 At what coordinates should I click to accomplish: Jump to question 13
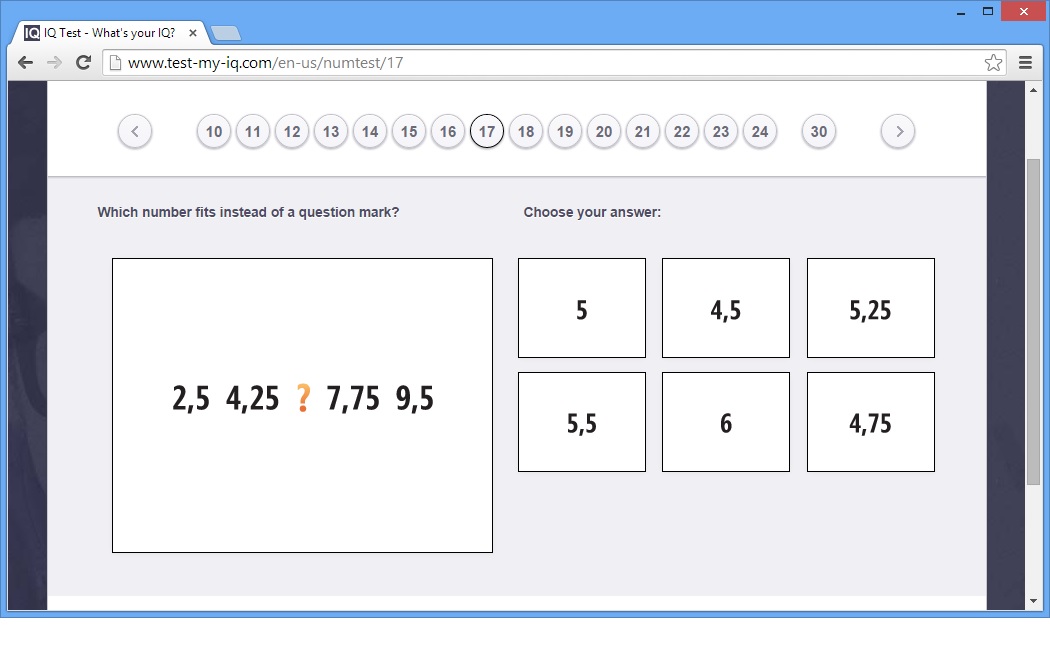331,131
